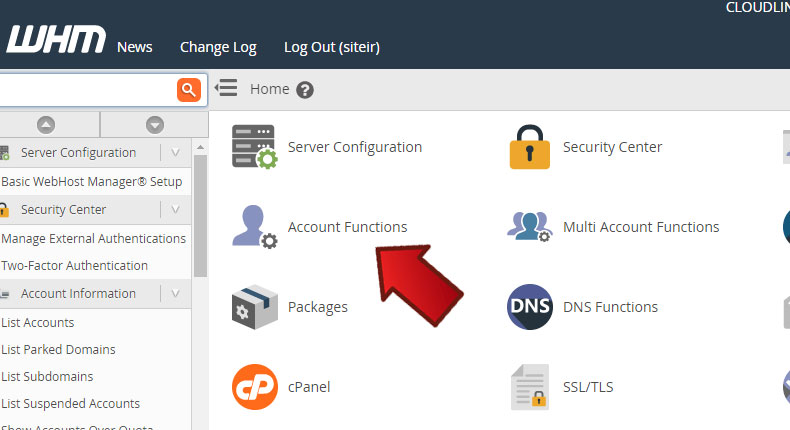This screenshot has width=790, height=430.
Task: Collapse the Security Center sidebar section
Action: (175, 210)
